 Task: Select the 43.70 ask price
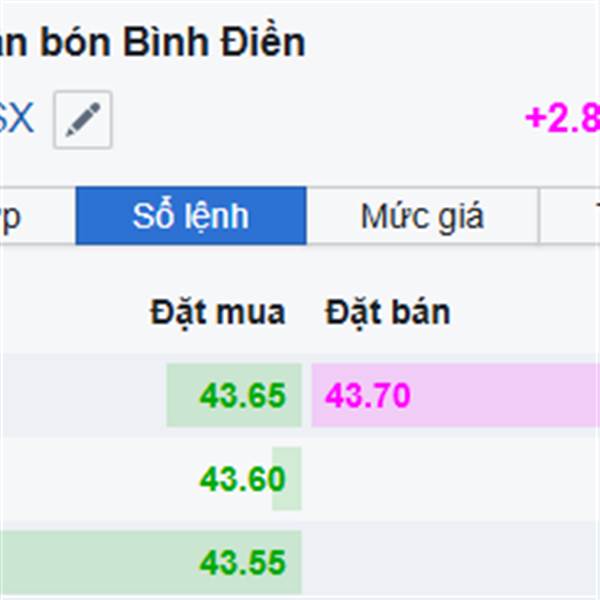367,395
